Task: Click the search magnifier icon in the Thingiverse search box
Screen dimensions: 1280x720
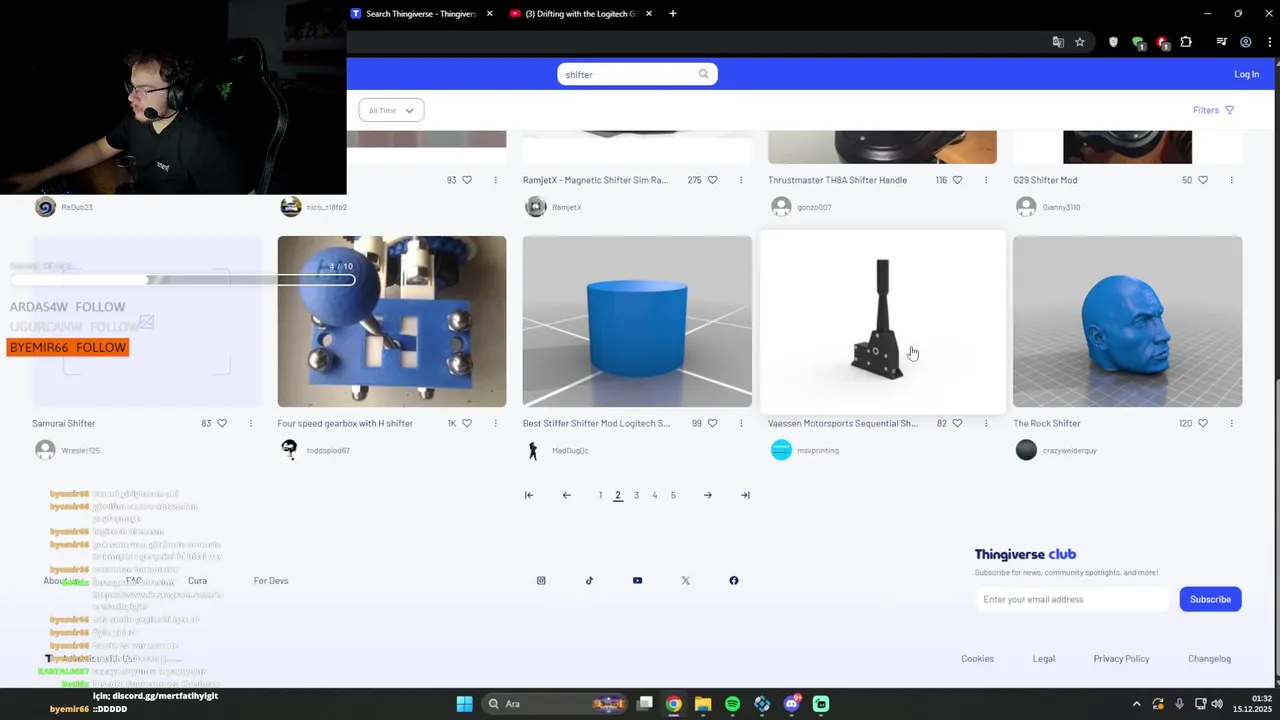Action: coord(703,74)
